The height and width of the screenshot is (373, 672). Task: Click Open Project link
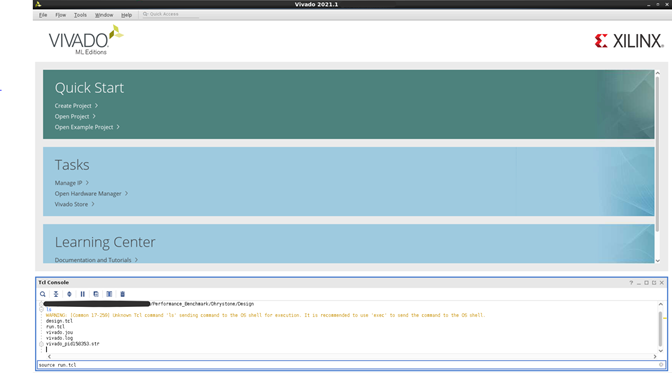tap(75, 117)
